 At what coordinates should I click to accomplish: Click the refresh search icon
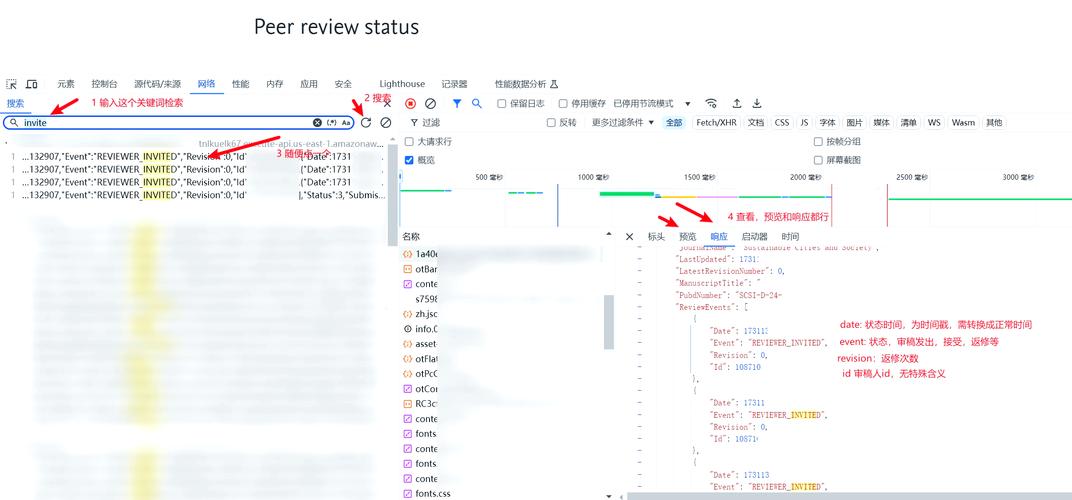[366, 122]
